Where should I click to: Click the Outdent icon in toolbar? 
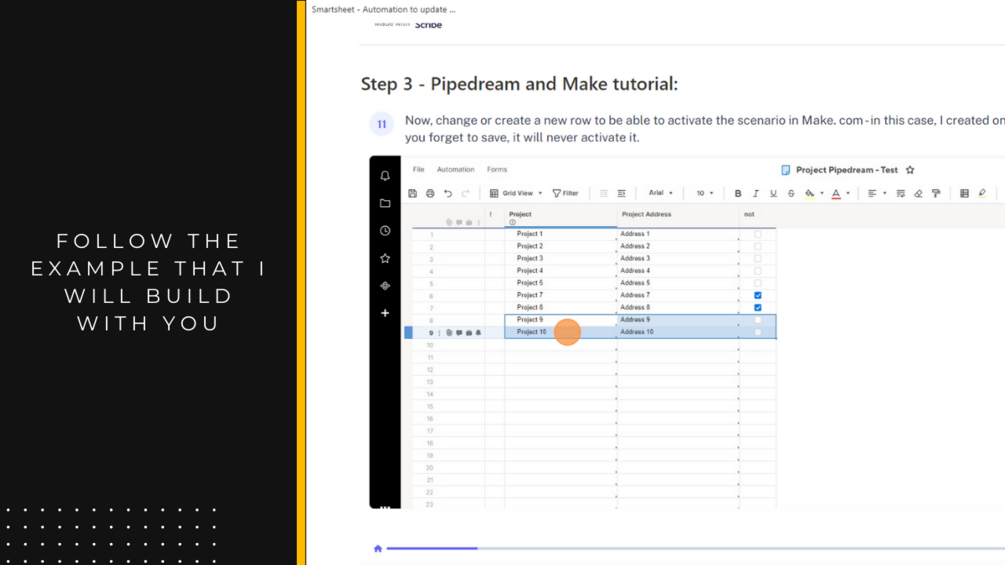pyautogui.click(x=603, y=193)
